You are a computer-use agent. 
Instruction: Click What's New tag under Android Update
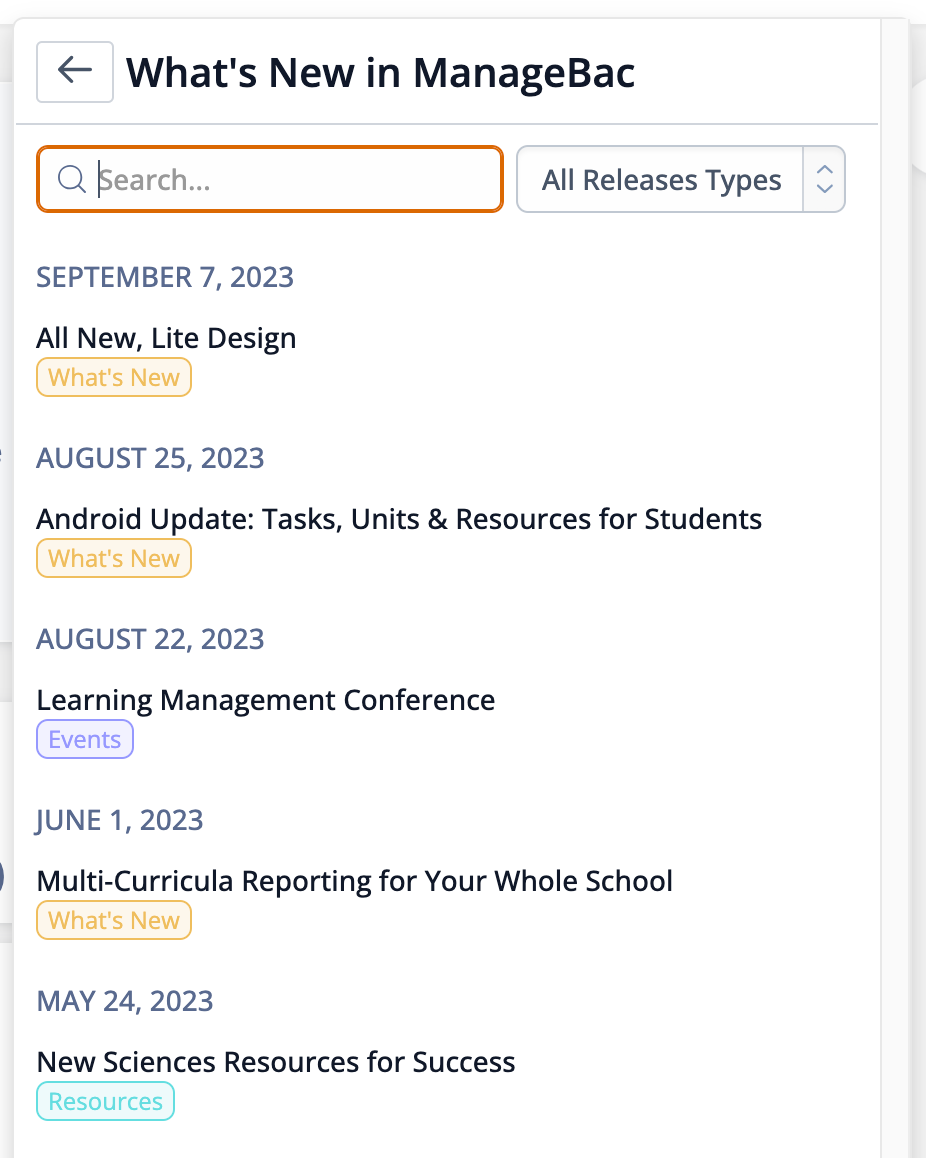click(x=114, y=558)
